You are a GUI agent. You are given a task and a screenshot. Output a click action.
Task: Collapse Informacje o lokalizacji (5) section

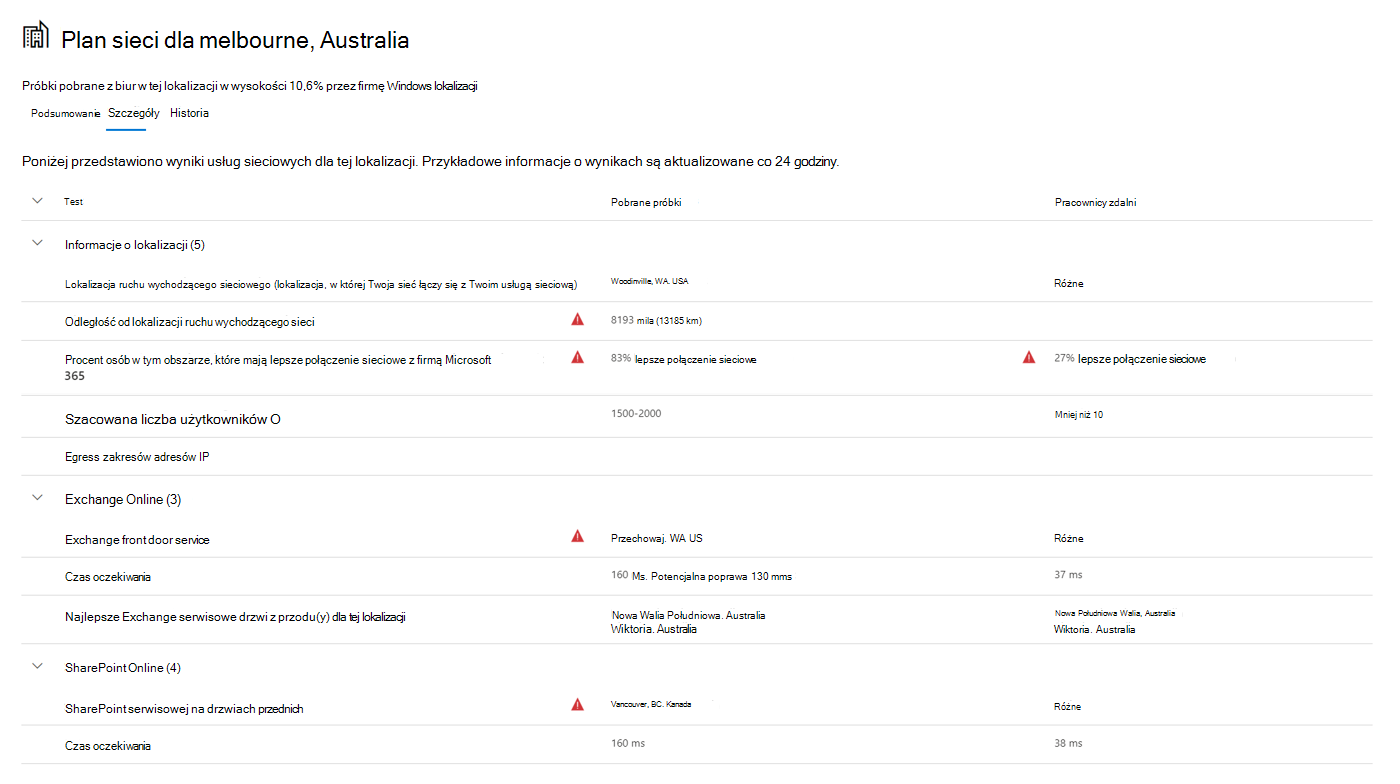[x=38, y=243]
